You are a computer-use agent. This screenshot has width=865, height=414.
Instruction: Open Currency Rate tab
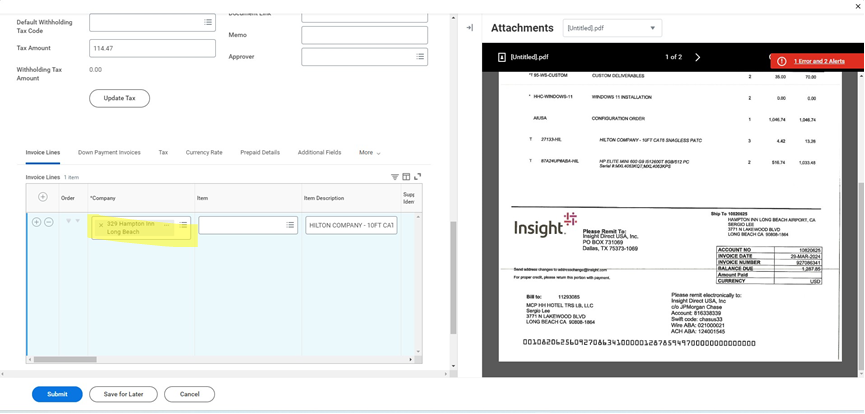(x=204, y=152)
